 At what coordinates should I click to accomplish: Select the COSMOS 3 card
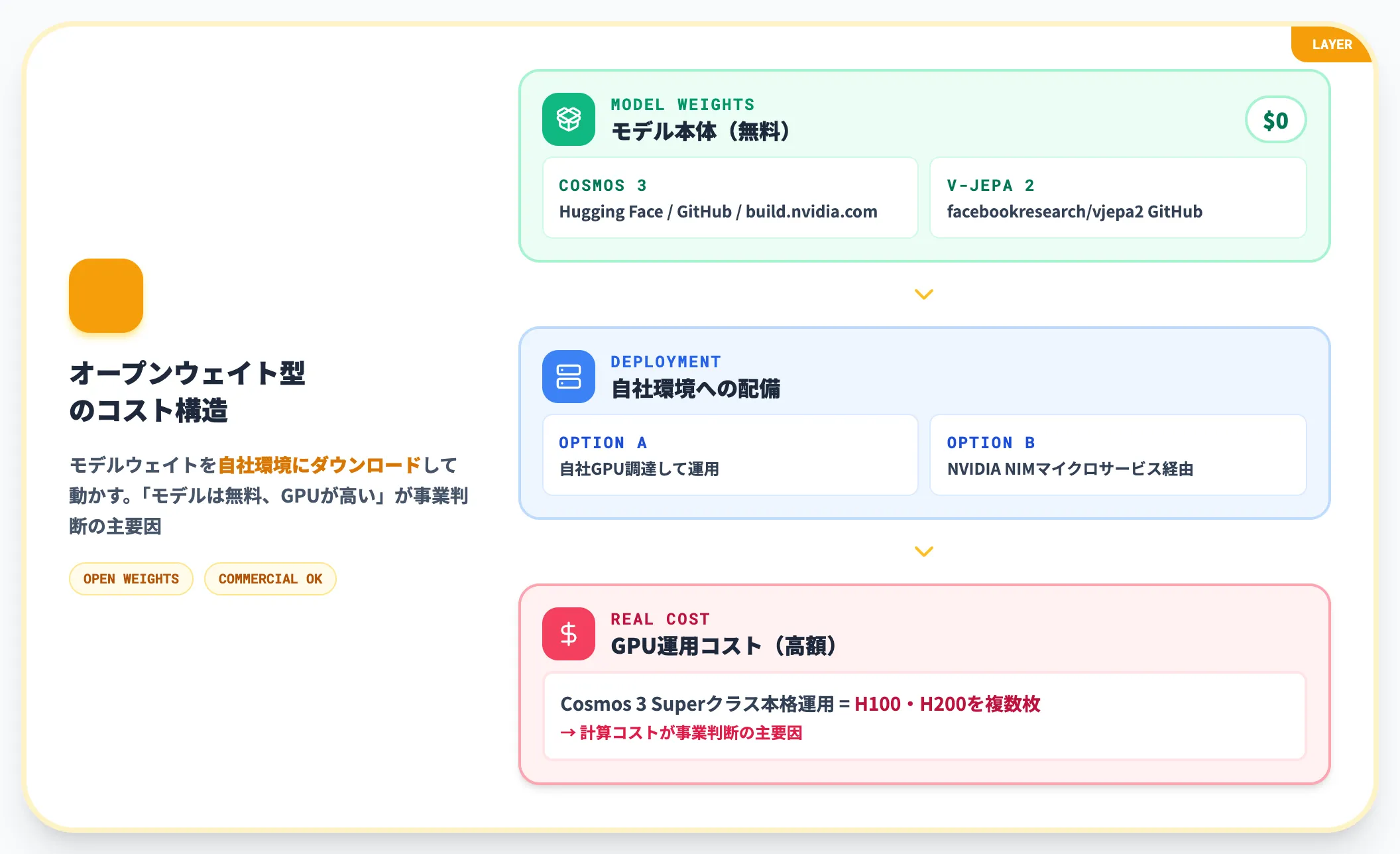730,198
